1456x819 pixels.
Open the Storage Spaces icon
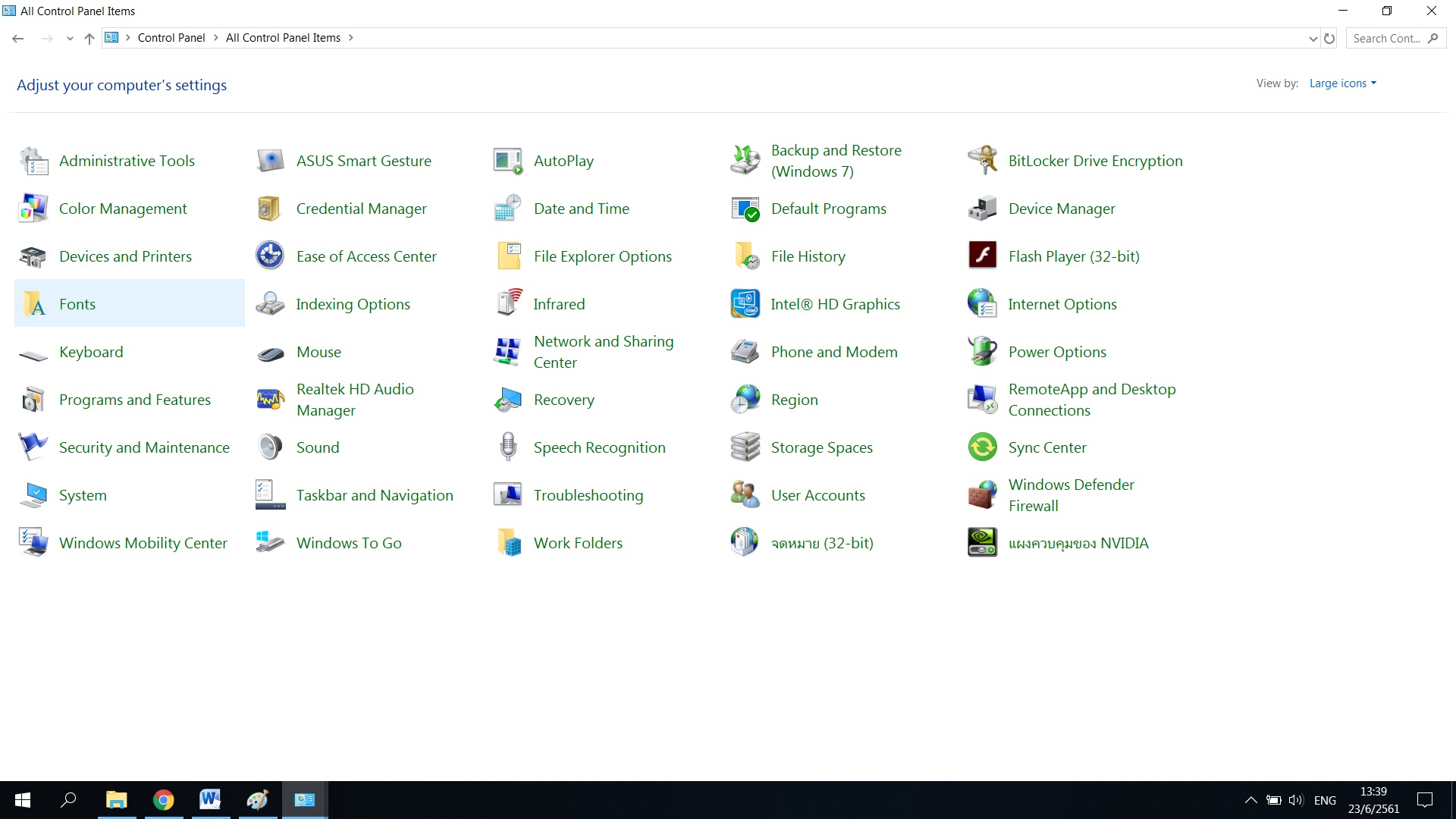pos(745,447)
